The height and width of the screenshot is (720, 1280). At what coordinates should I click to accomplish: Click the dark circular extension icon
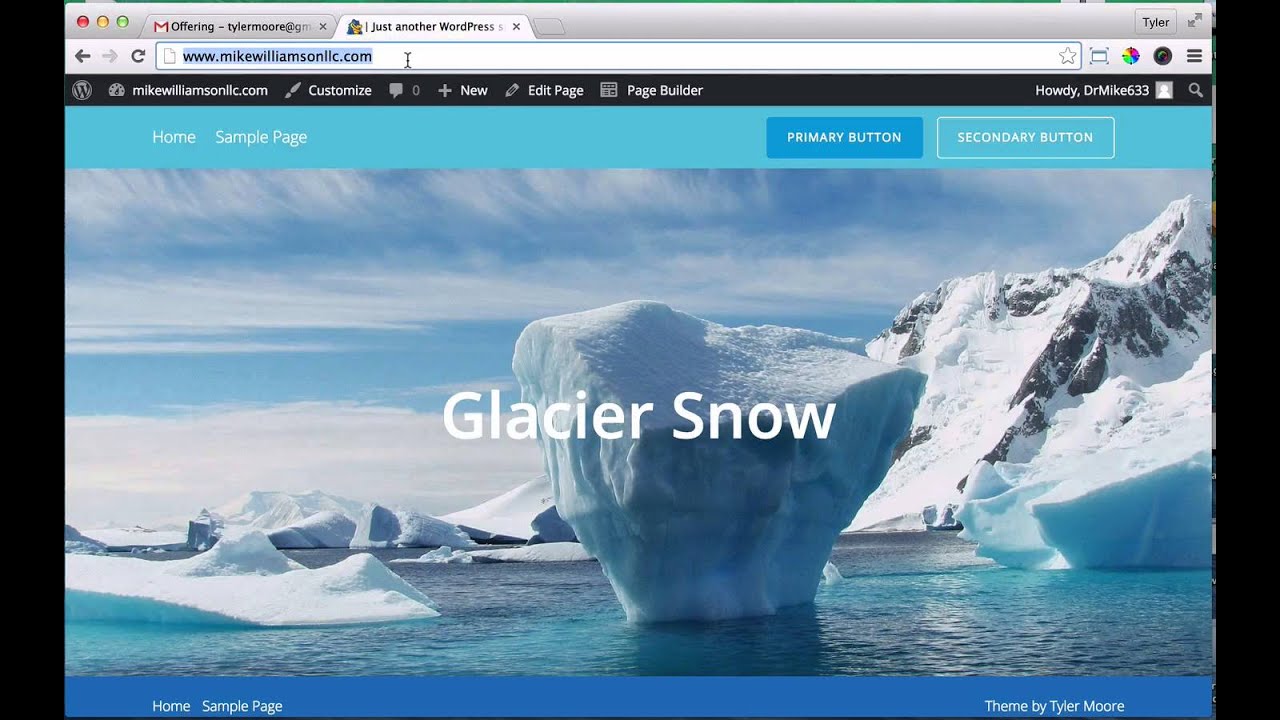1162,57
